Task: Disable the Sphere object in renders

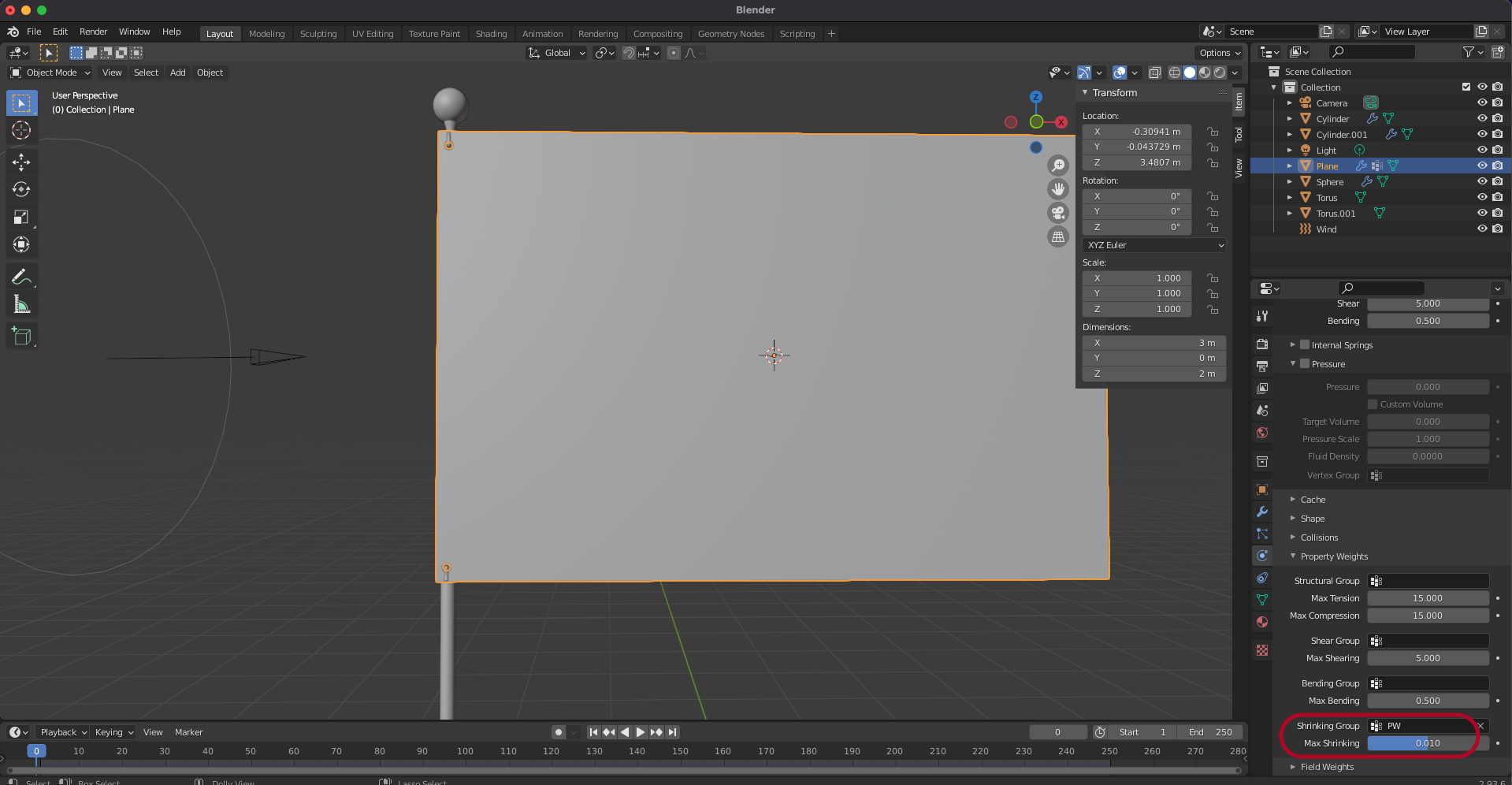Action: click(x=1498, y=181)
